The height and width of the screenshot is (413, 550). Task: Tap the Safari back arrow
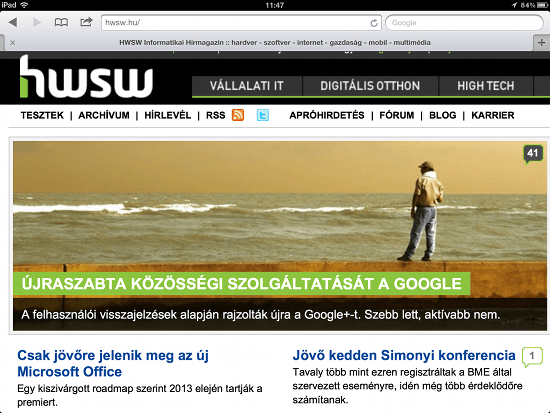click(x=13, y=22)
